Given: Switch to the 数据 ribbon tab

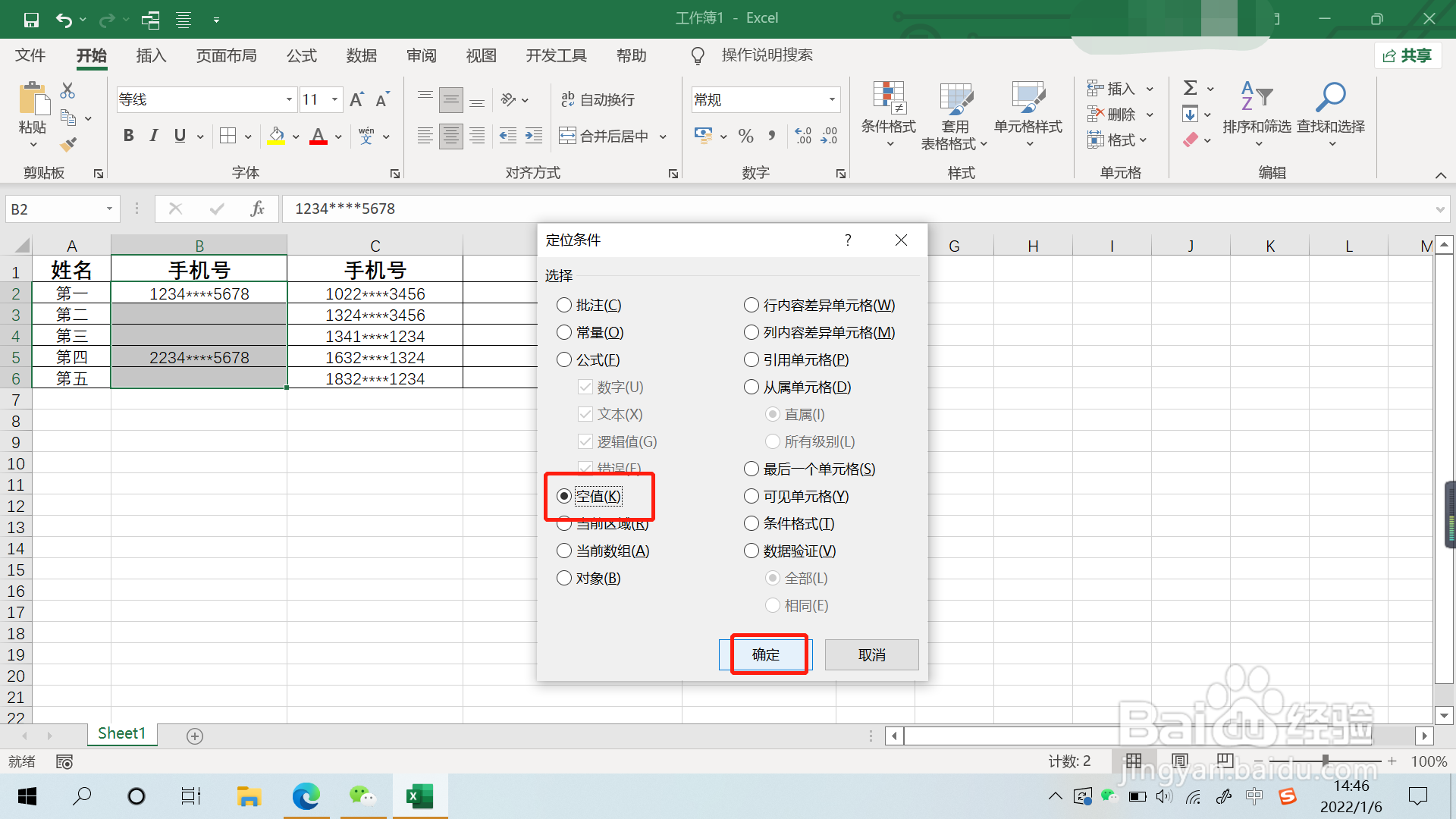Looking at the screenshot, I should tap(362, 55).
